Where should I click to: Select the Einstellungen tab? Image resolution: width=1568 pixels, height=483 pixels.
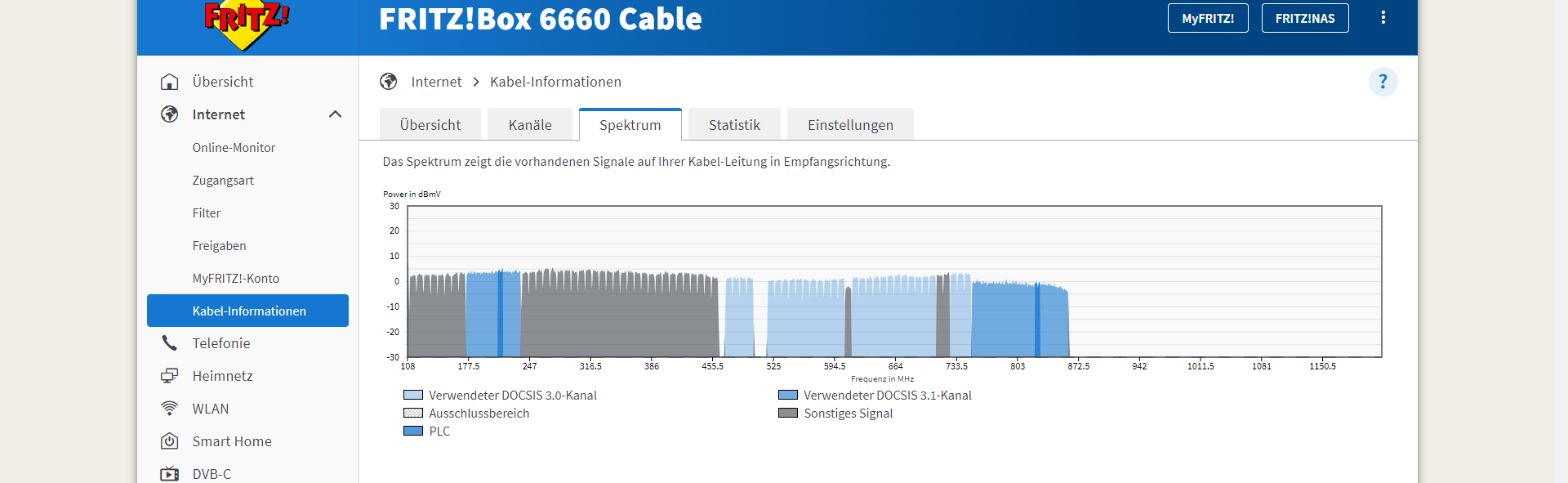click(x=850, y=125)
